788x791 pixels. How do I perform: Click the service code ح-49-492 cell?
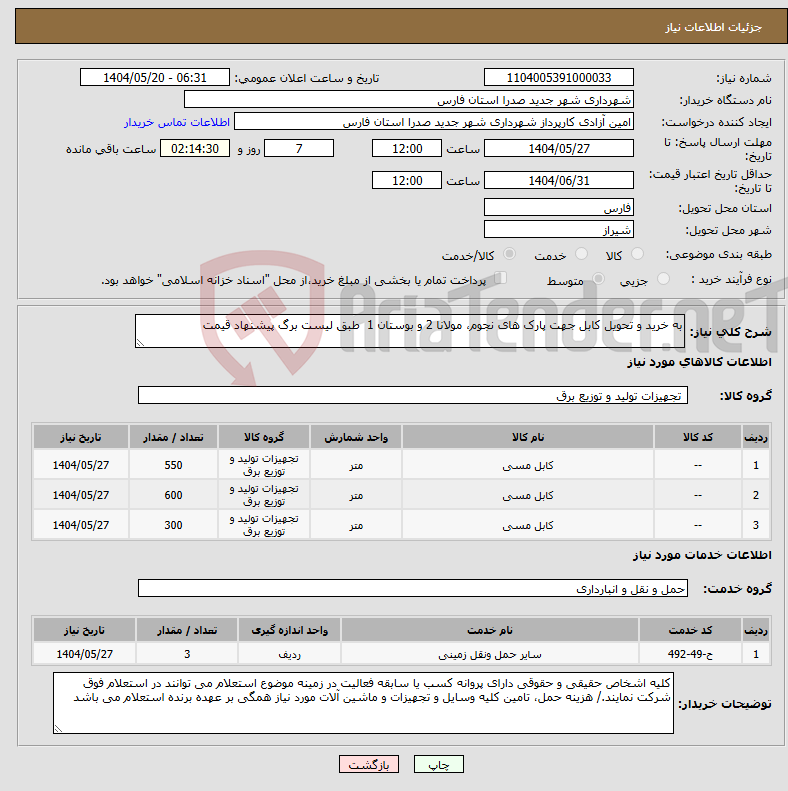point(690,654)
